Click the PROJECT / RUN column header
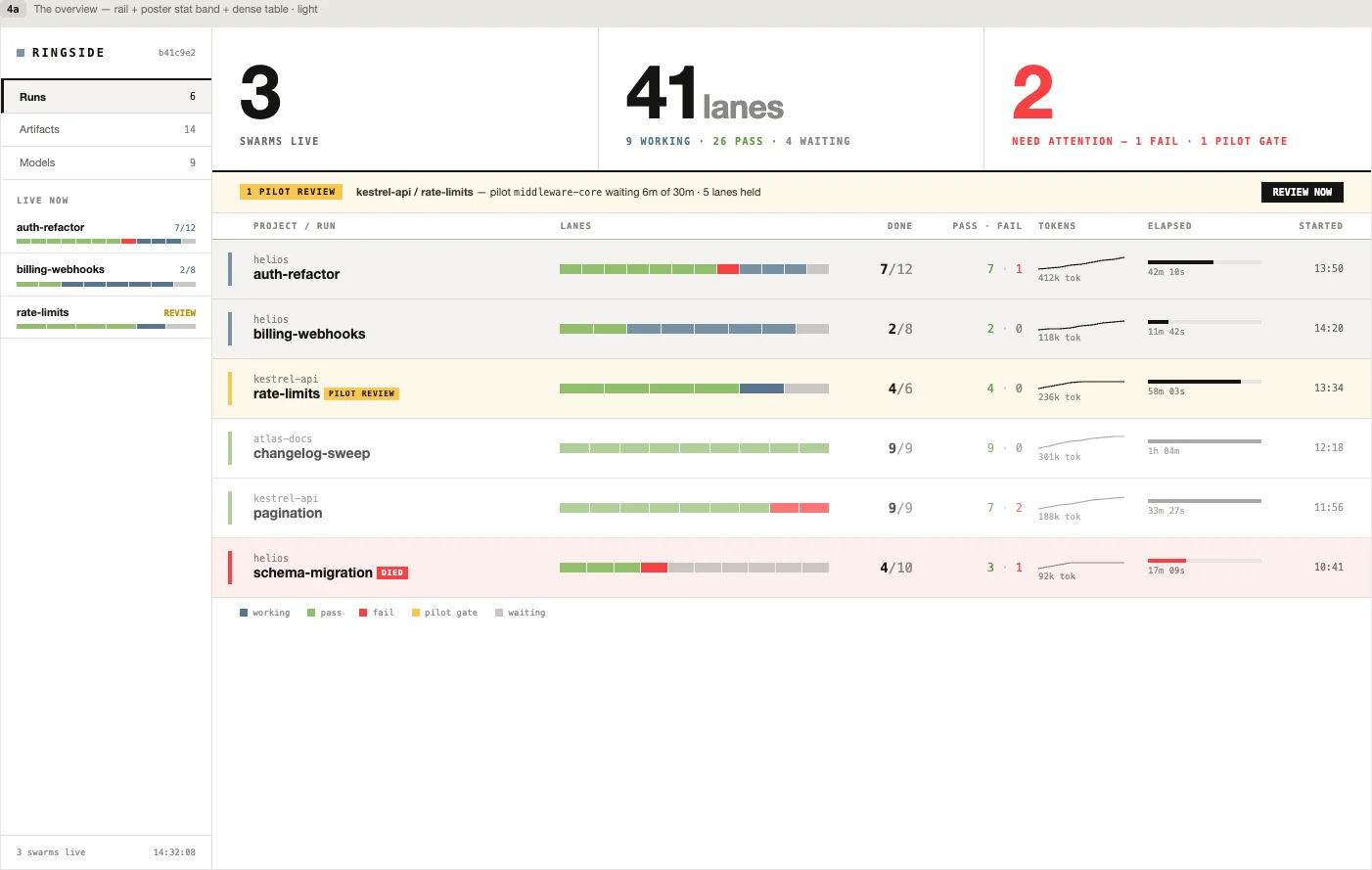1372x870 pixels. pyautogui.click(x=295, y=226)
